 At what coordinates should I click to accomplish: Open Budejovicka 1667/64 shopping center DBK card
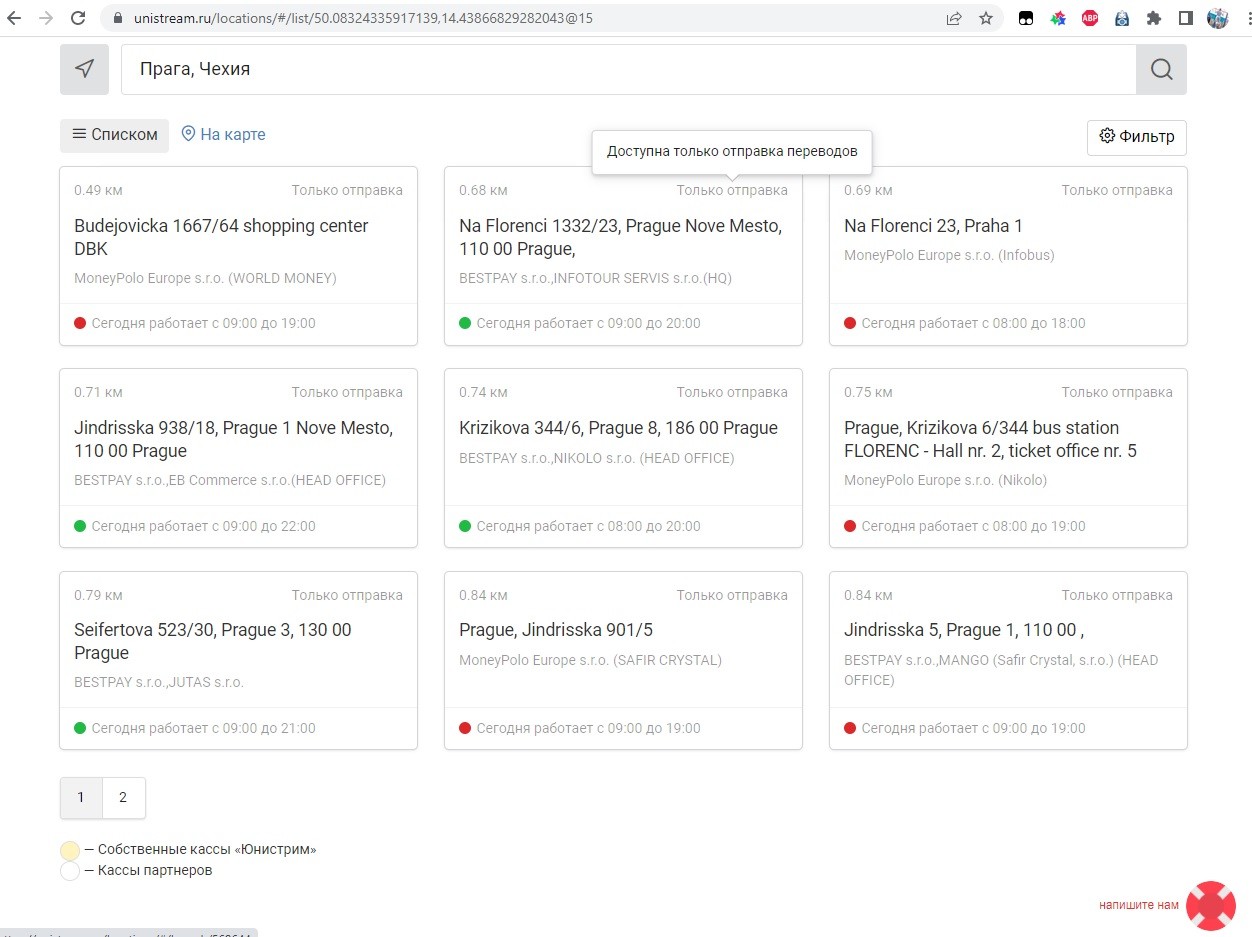[x=238, y=256]
